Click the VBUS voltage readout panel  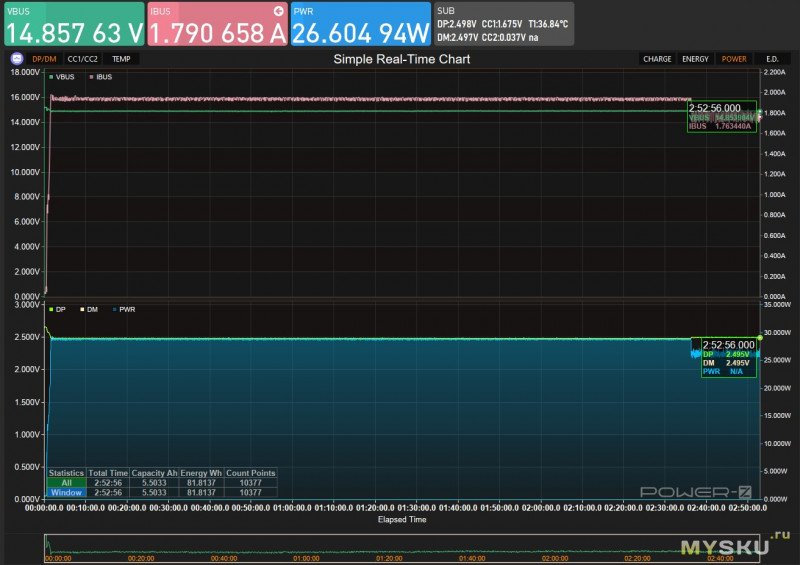click(x=74, y=25)
